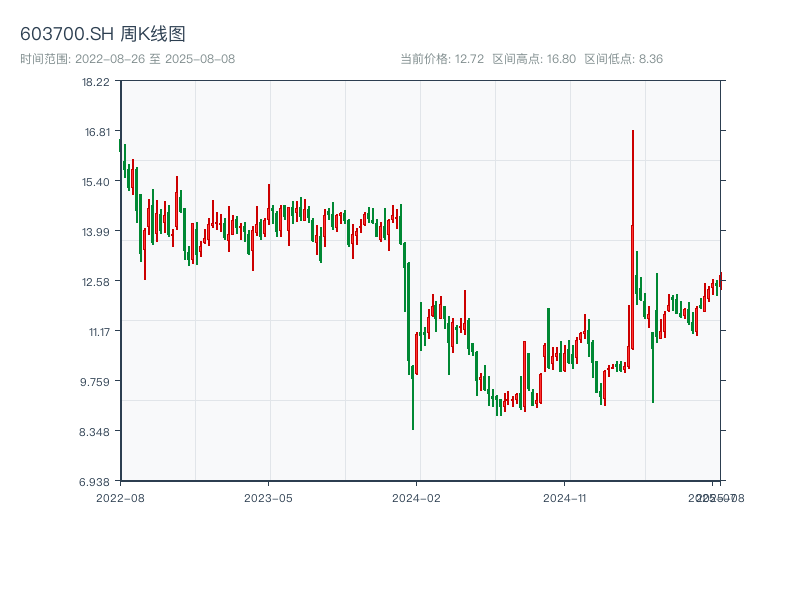This screenshot has width=800, height=600.
Task: Click the 11.17 price axis label
Action: [x=96, y=332]
